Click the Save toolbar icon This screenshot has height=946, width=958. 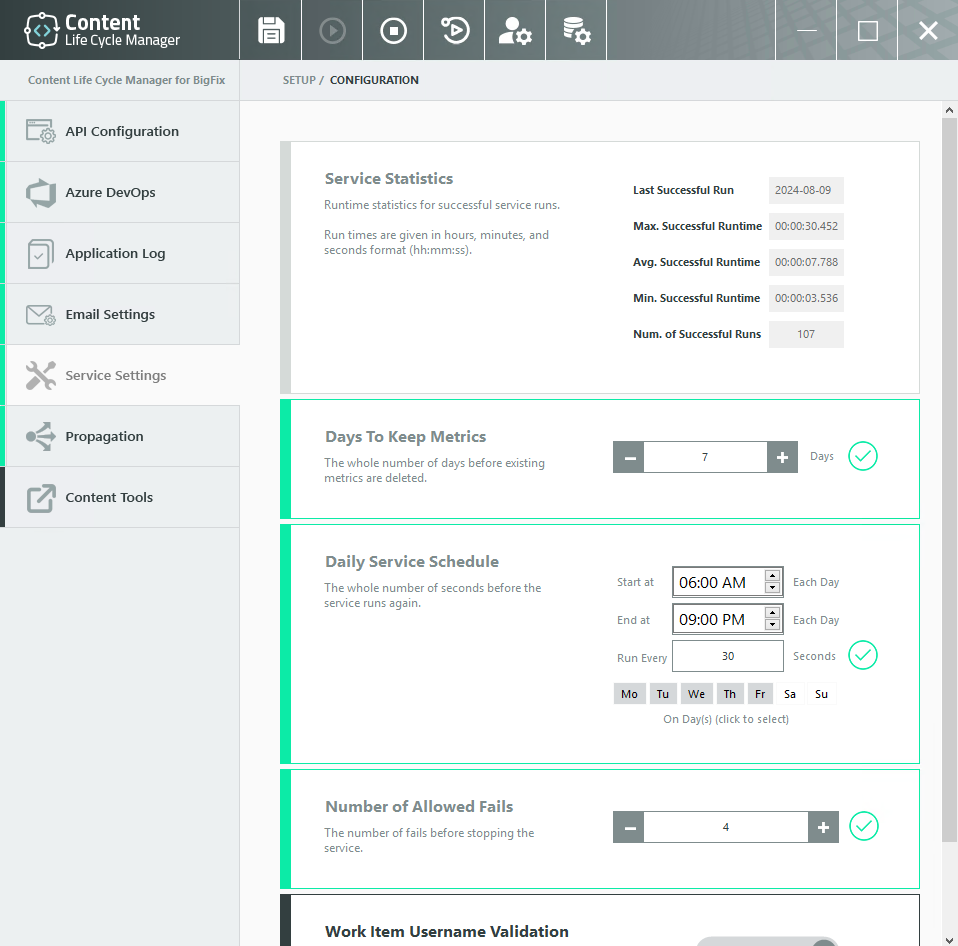click(271, 30)
